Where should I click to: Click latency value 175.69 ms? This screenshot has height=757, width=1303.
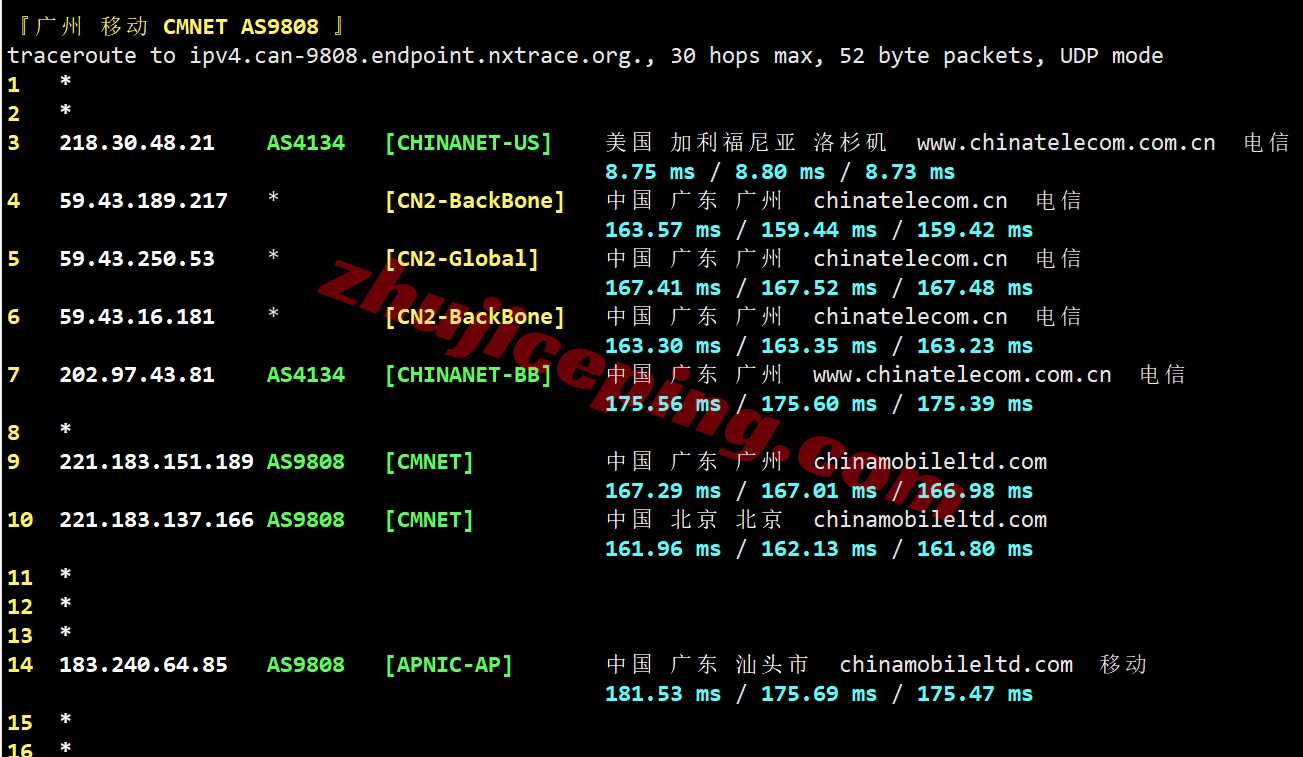(819, 694)
